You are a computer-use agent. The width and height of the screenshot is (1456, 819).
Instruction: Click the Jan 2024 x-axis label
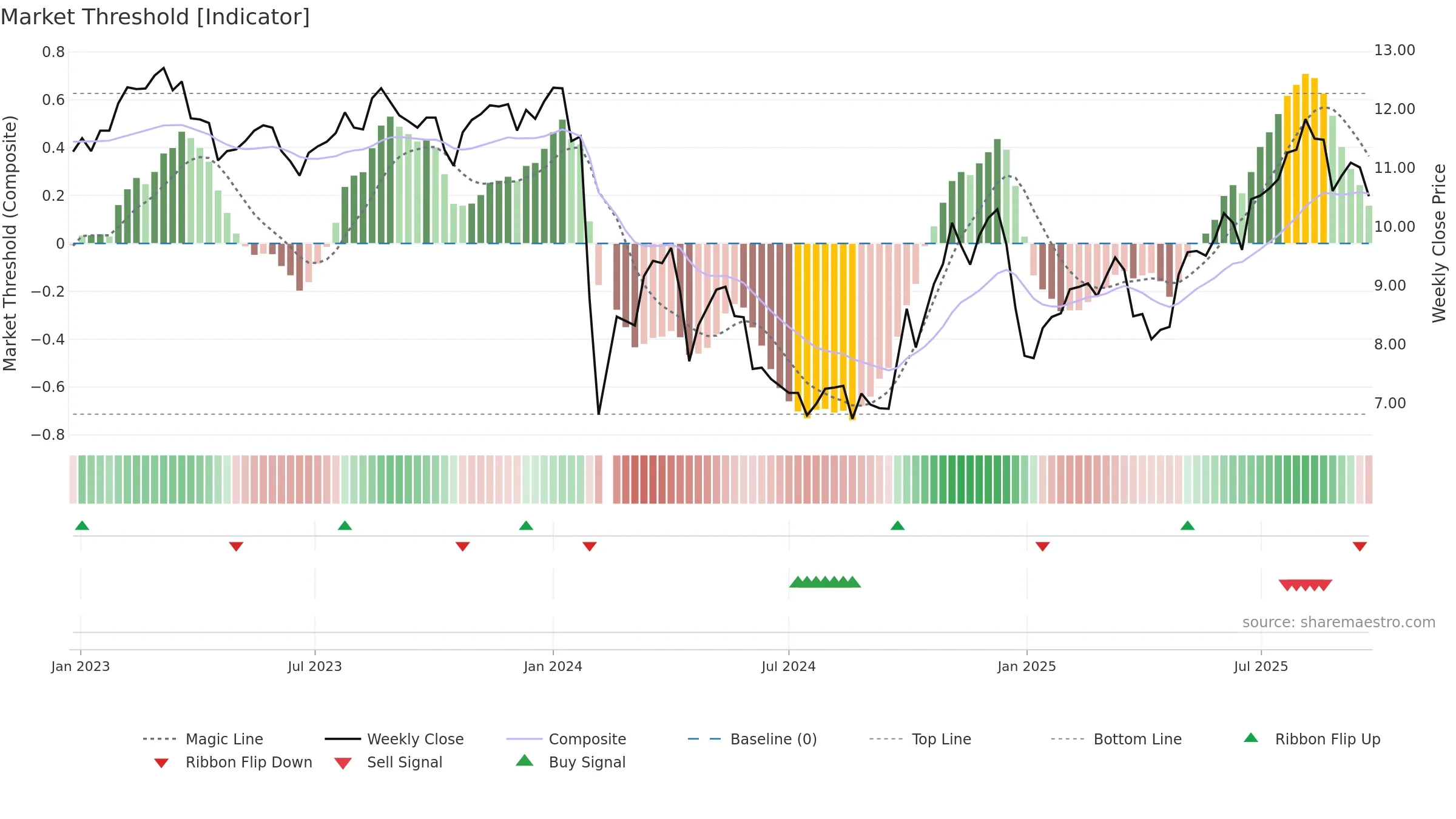[x=553, y=667]
